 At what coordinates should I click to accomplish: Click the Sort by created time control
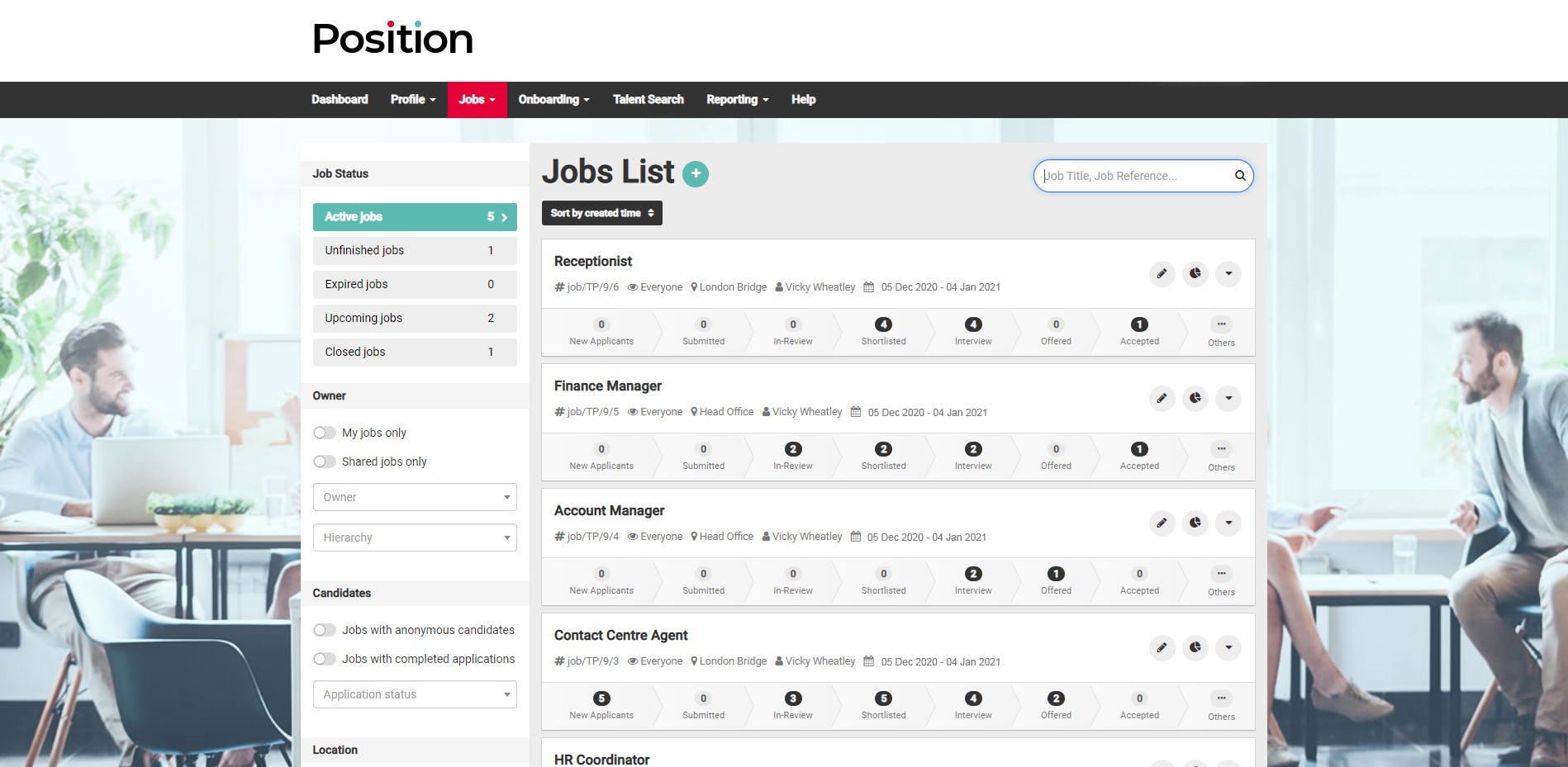601,212
